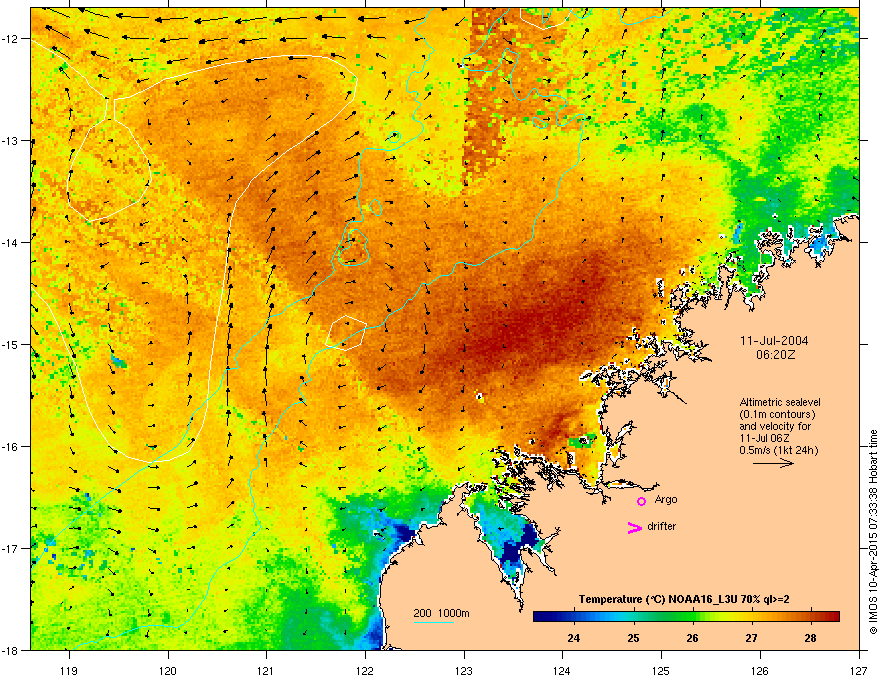Click the '(0.1m contours)' text
The image size is (880, 680).
(777, 414)
